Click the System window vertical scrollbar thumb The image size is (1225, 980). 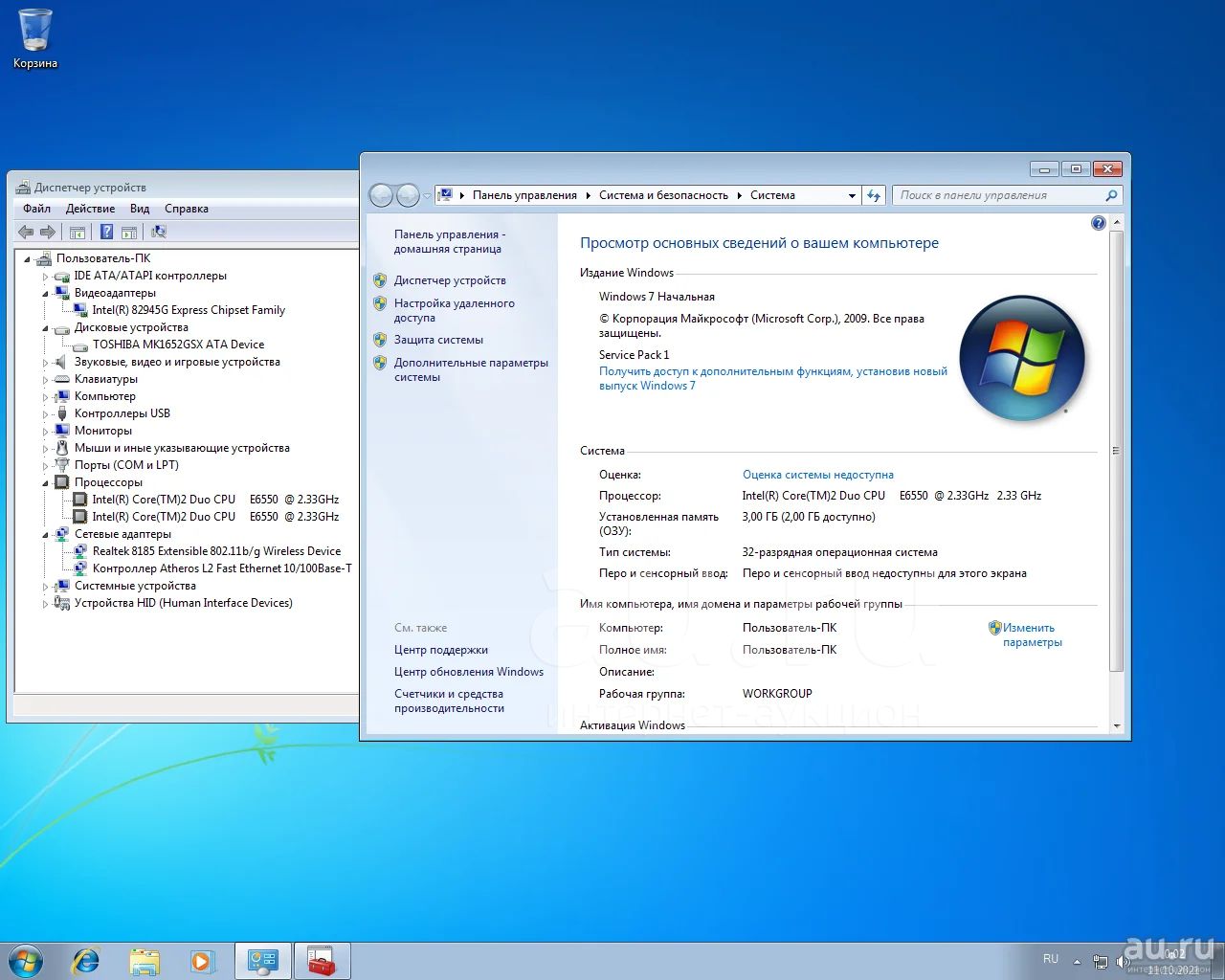(x=1116, y=451)
